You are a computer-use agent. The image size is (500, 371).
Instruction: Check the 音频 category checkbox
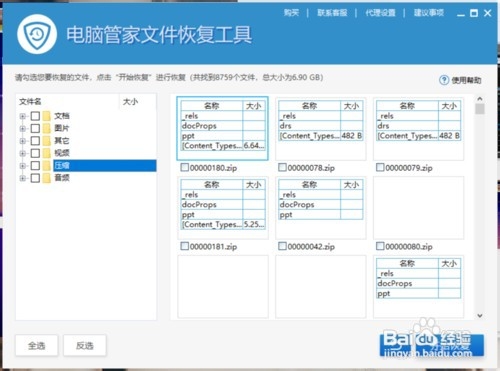35,178
